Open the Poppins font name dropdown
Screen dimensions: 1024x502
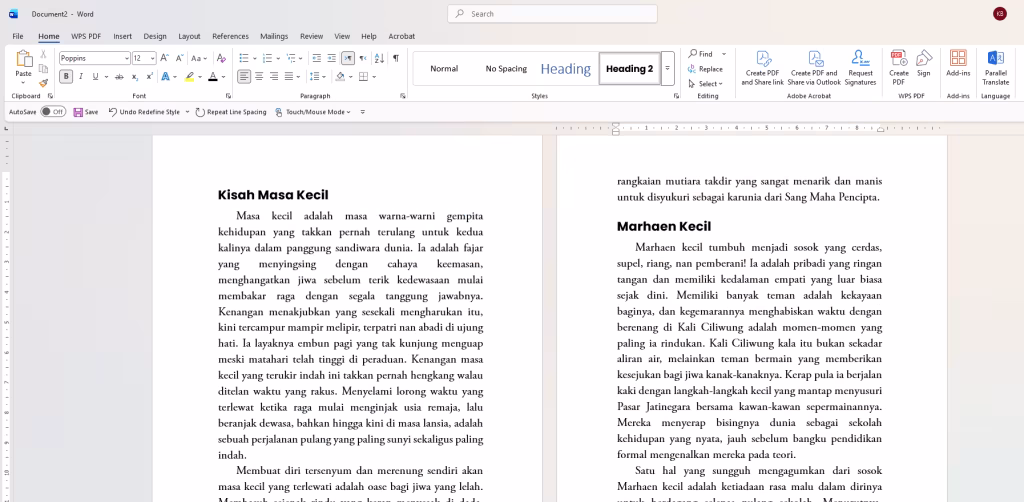coord(127,58)
